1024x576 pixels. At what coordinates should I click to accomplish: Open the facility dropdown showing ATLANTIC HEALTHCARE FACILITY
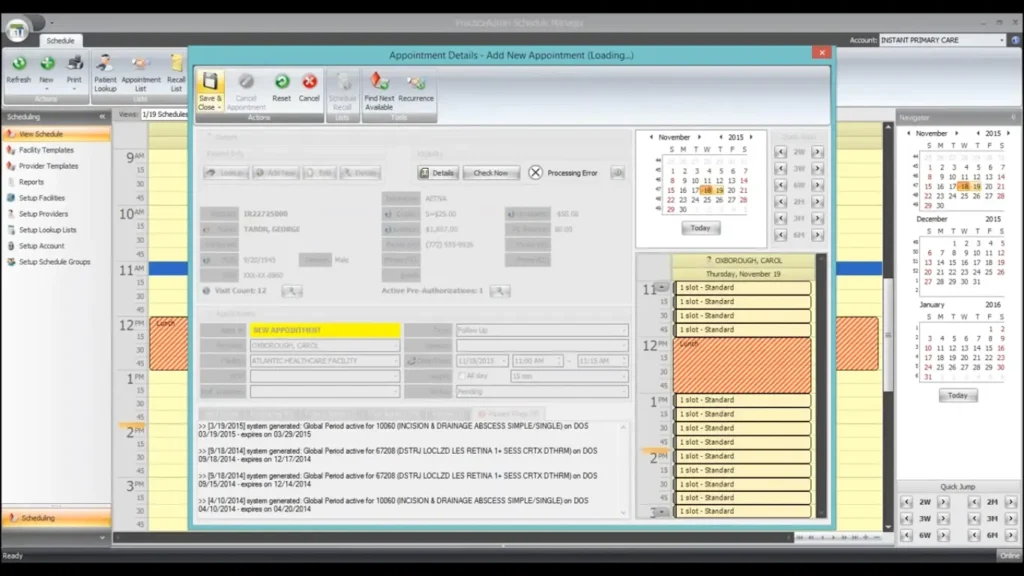(x=394, y=360)
